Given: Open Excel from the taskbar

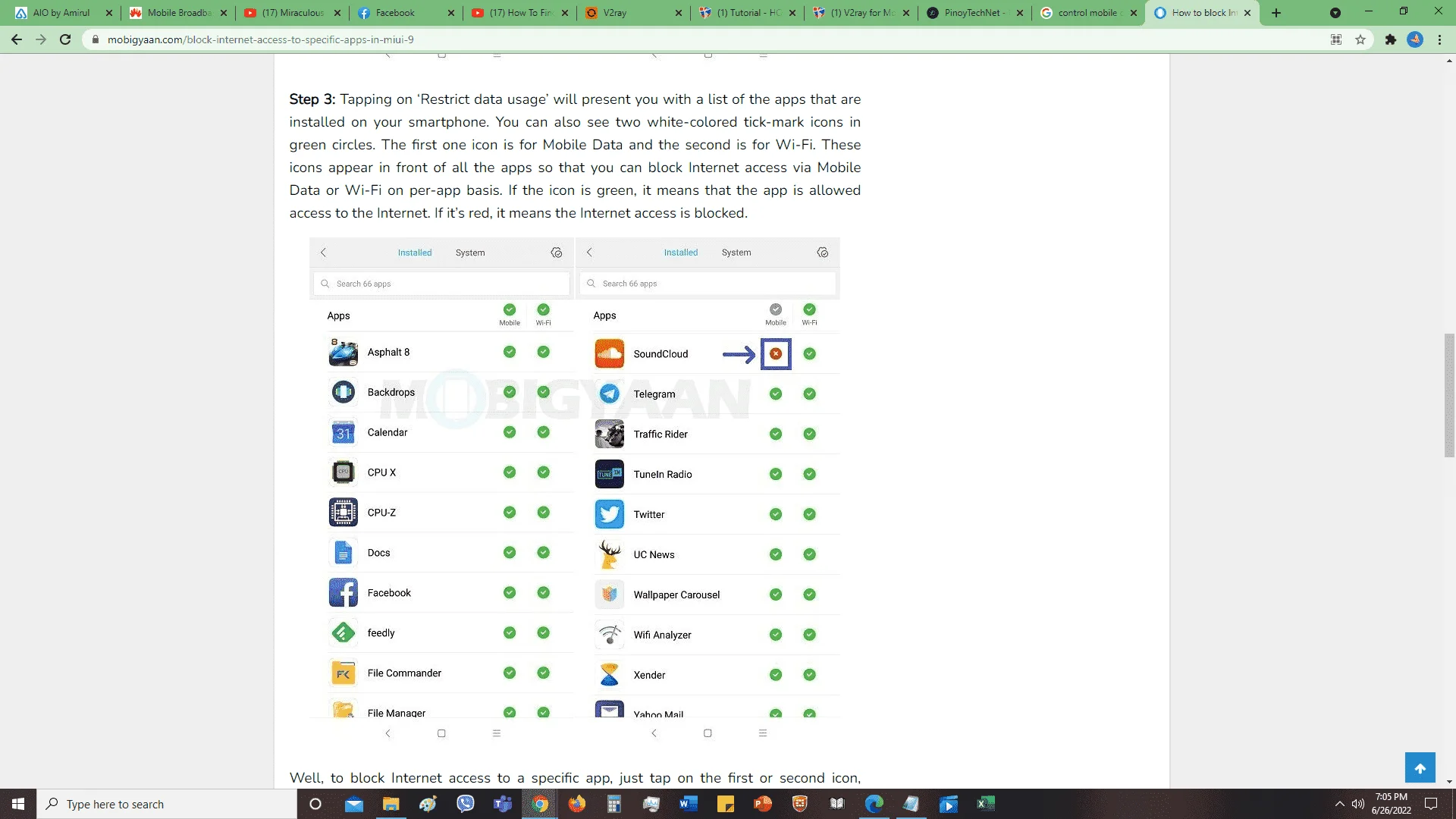Looking at the screenshot, I should click(985, 804).
